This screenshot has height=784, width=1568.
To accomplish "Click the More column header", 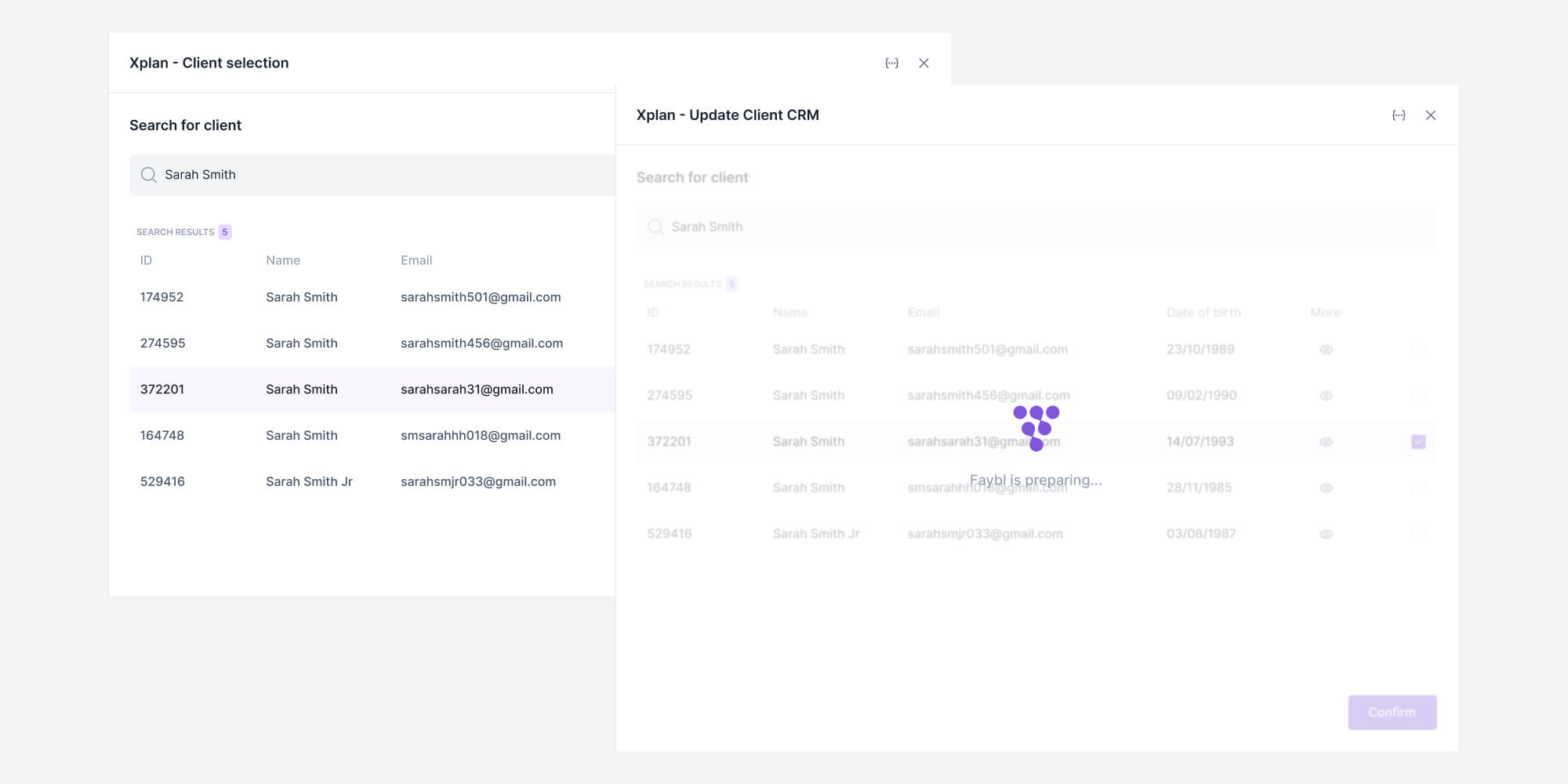I will [1325, 312].
